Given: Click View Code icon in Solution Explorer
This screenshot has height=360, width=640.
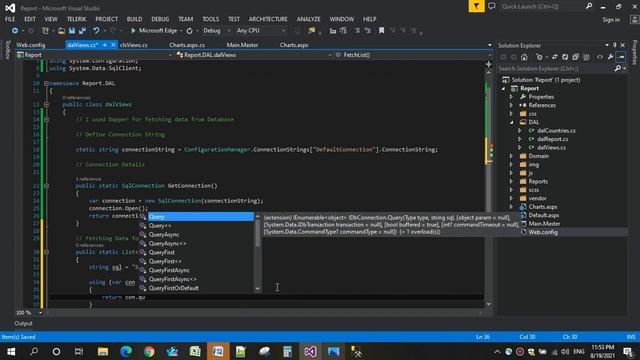Looking at the screenshot, I should pyautogui.click(x=600, y=57).
